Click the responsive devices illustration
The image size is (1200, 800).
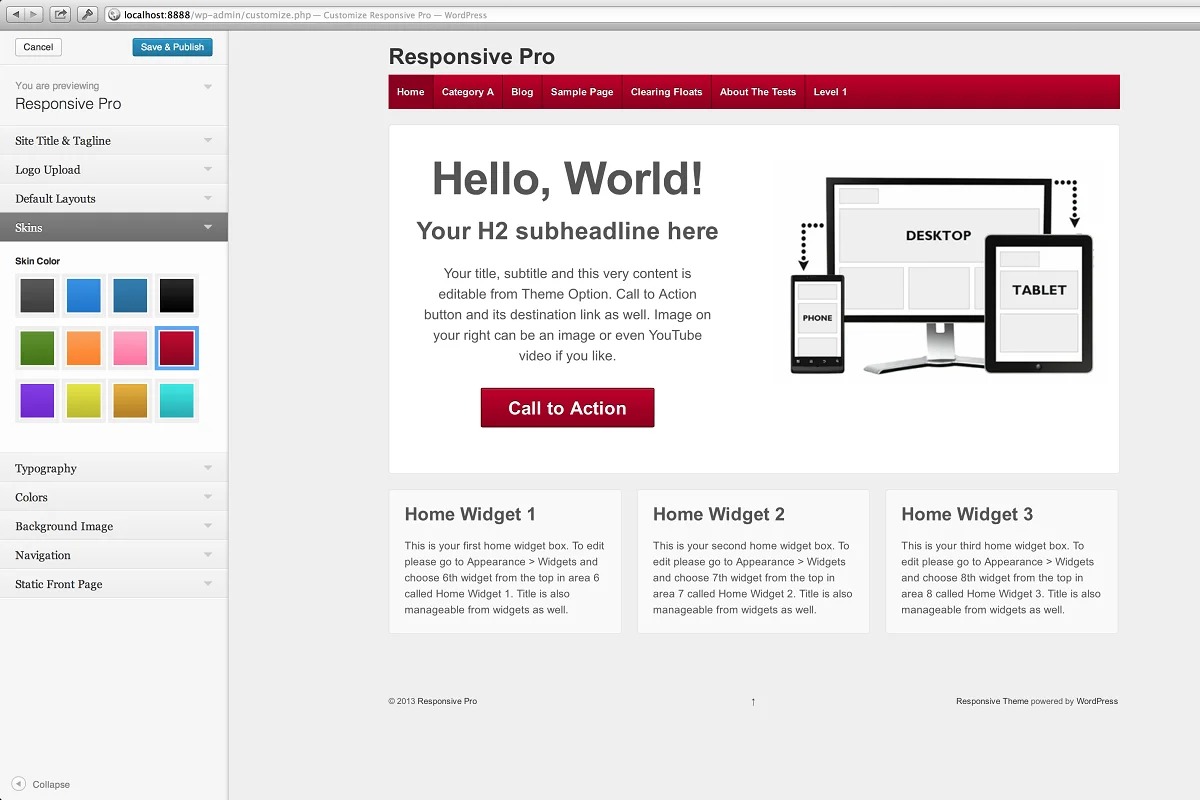pyautogui.click(x=941, y=276)
